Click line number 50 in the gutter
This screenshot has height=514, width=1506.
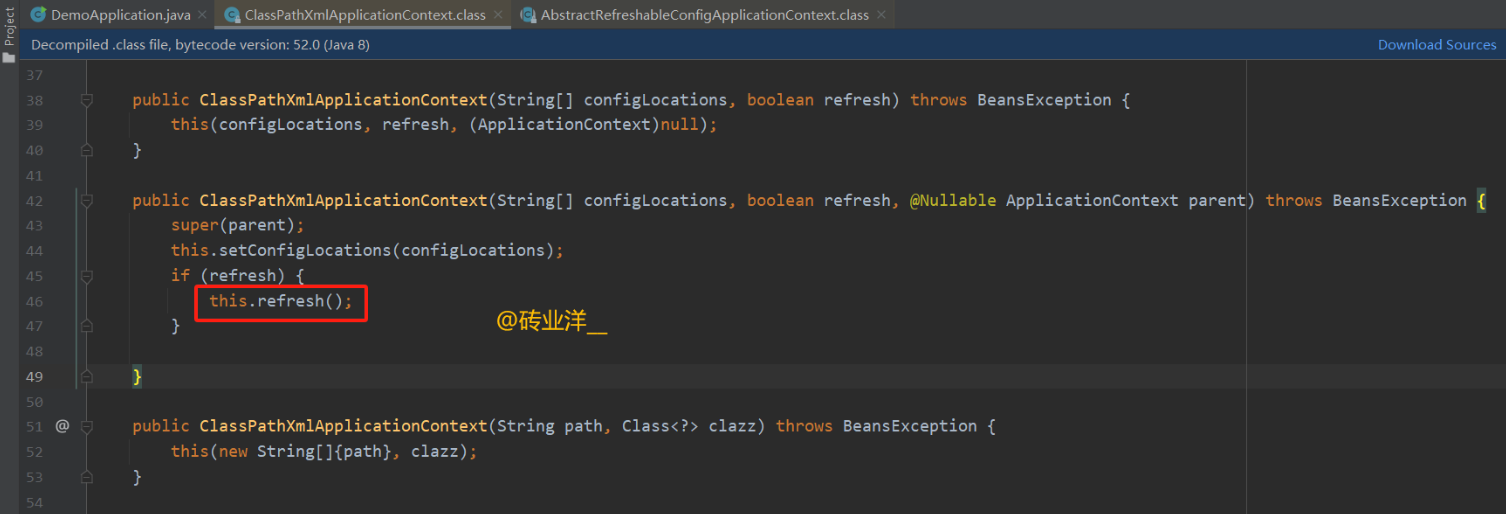pyautogui.click(x=33, y=401)
